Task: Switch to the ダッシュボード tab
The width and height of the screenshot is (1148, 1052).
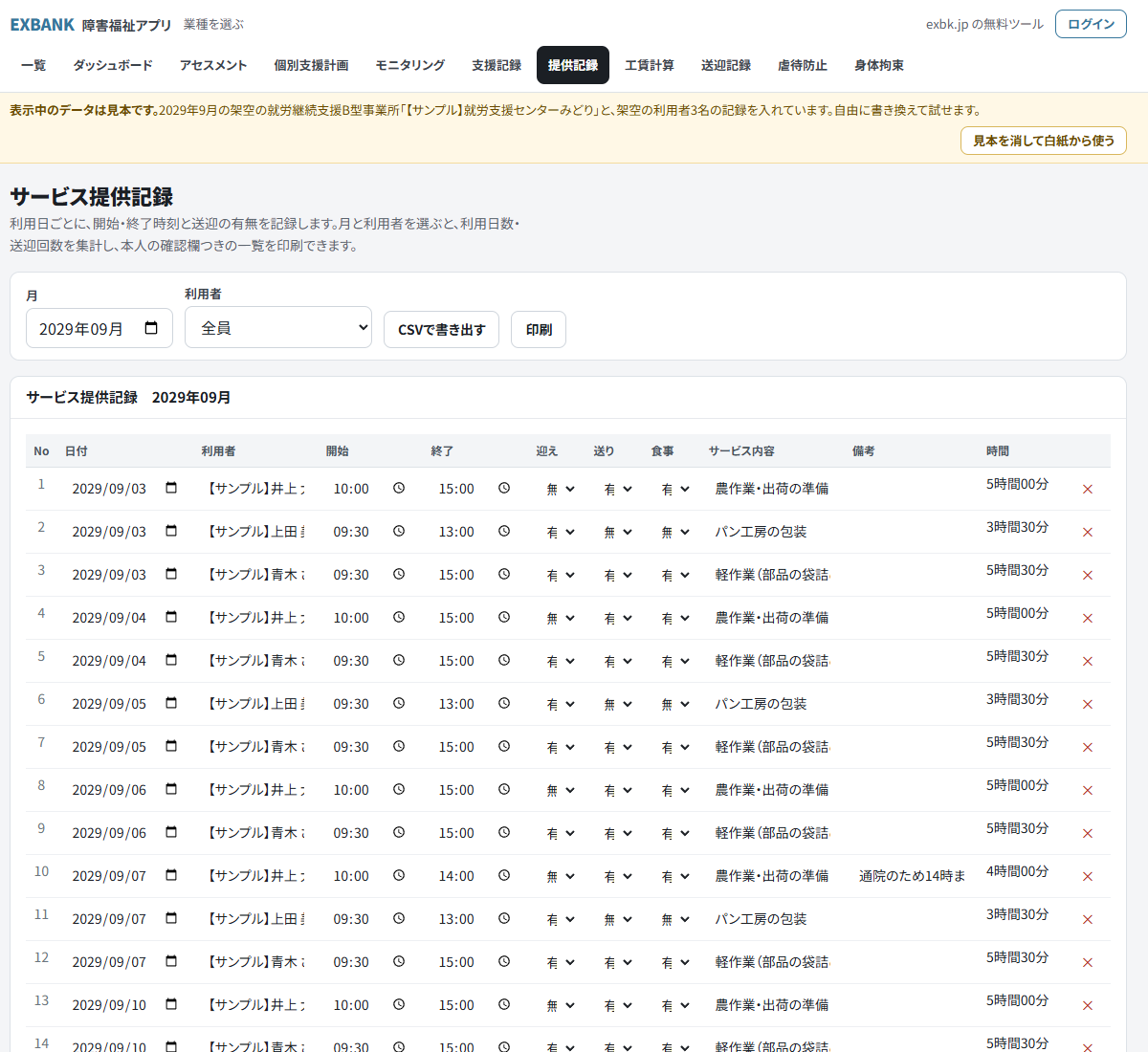Action: point(113,65)
